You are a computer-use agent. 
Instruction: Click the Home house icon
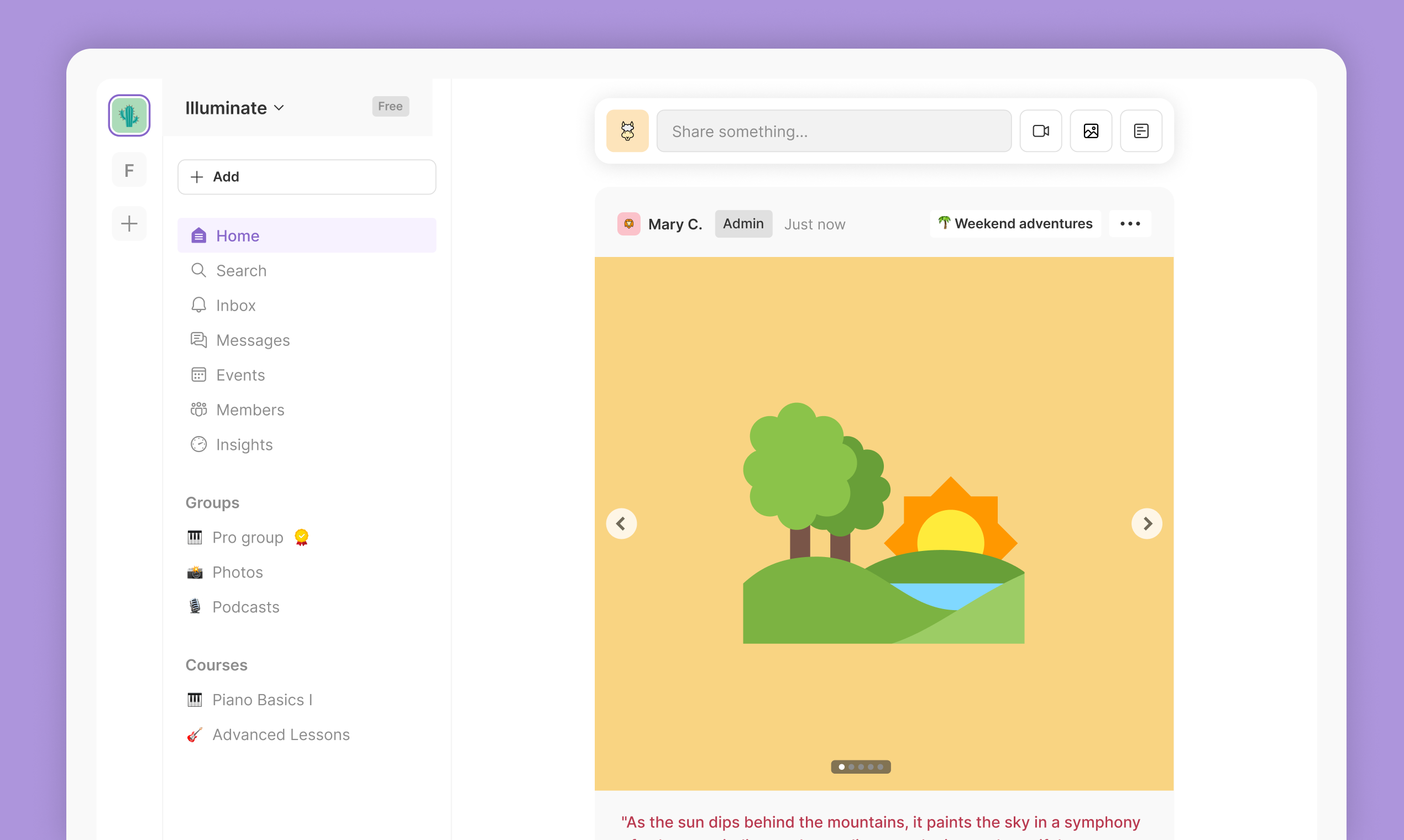click(198, 235)
